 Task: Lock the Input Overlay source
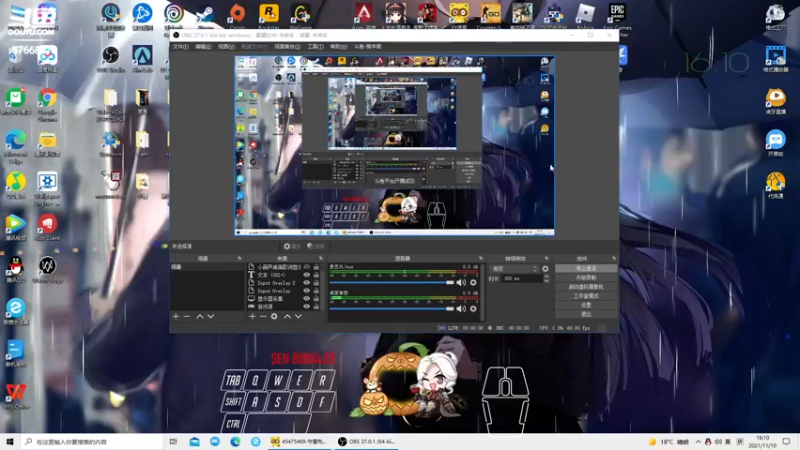pyautogui.click(x=316, y=291)
